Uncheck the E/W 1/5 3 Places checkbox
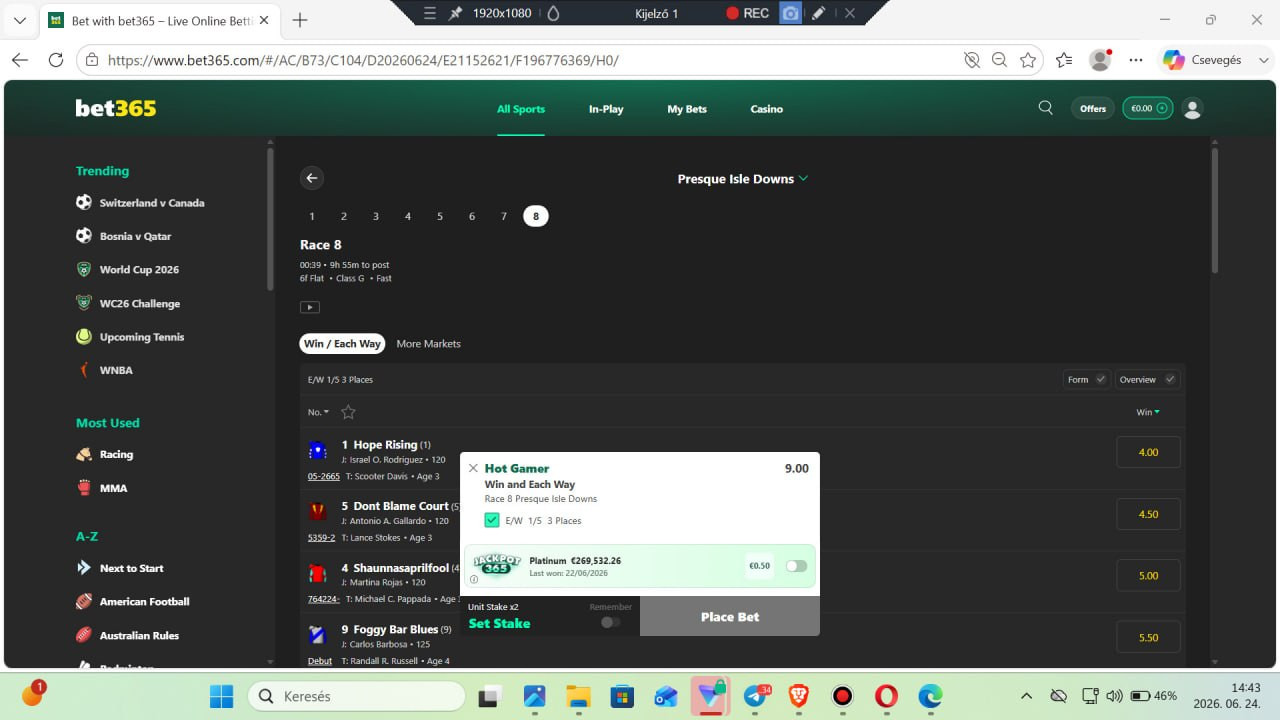This screenshot has width=1280, height=720. click(492, 520)
